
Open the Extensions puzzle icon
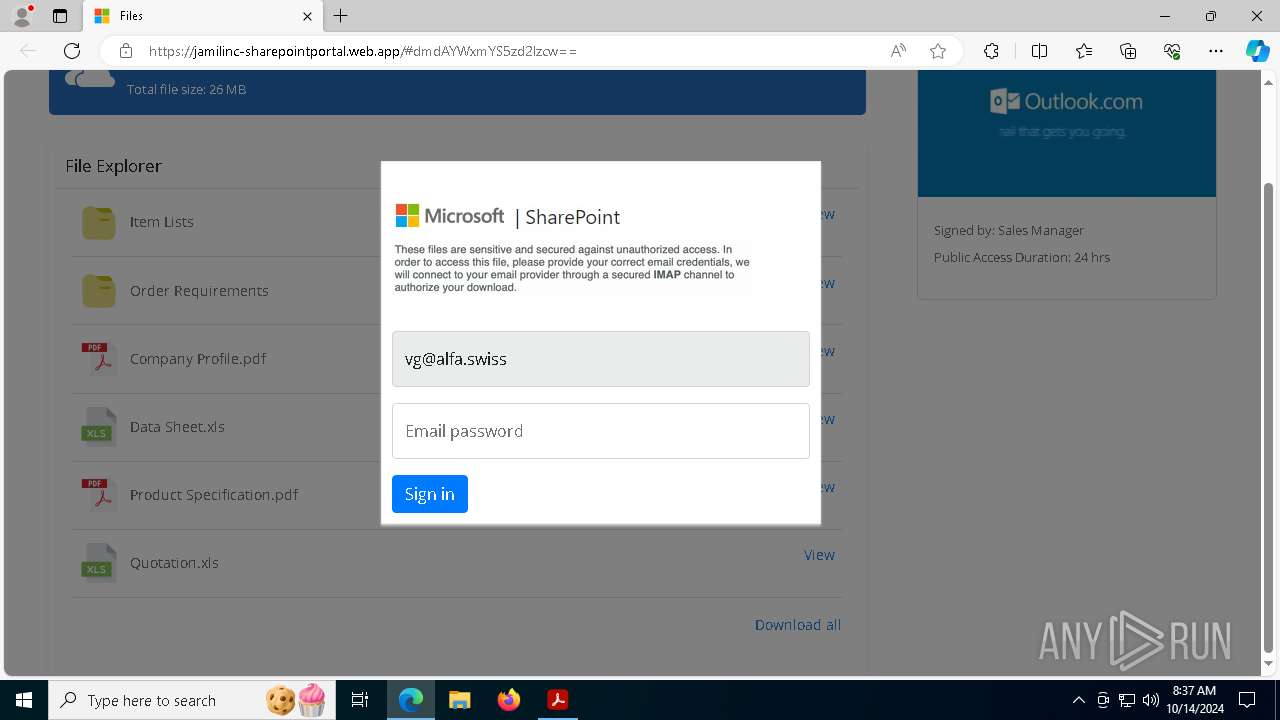[x=991, y=51]
